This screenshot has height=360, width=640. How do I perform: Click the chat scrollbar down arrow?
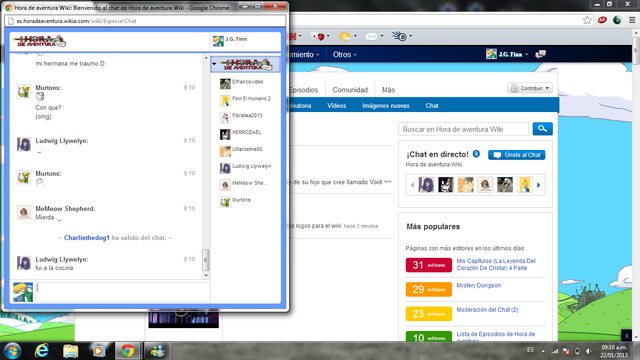point(206,276)
